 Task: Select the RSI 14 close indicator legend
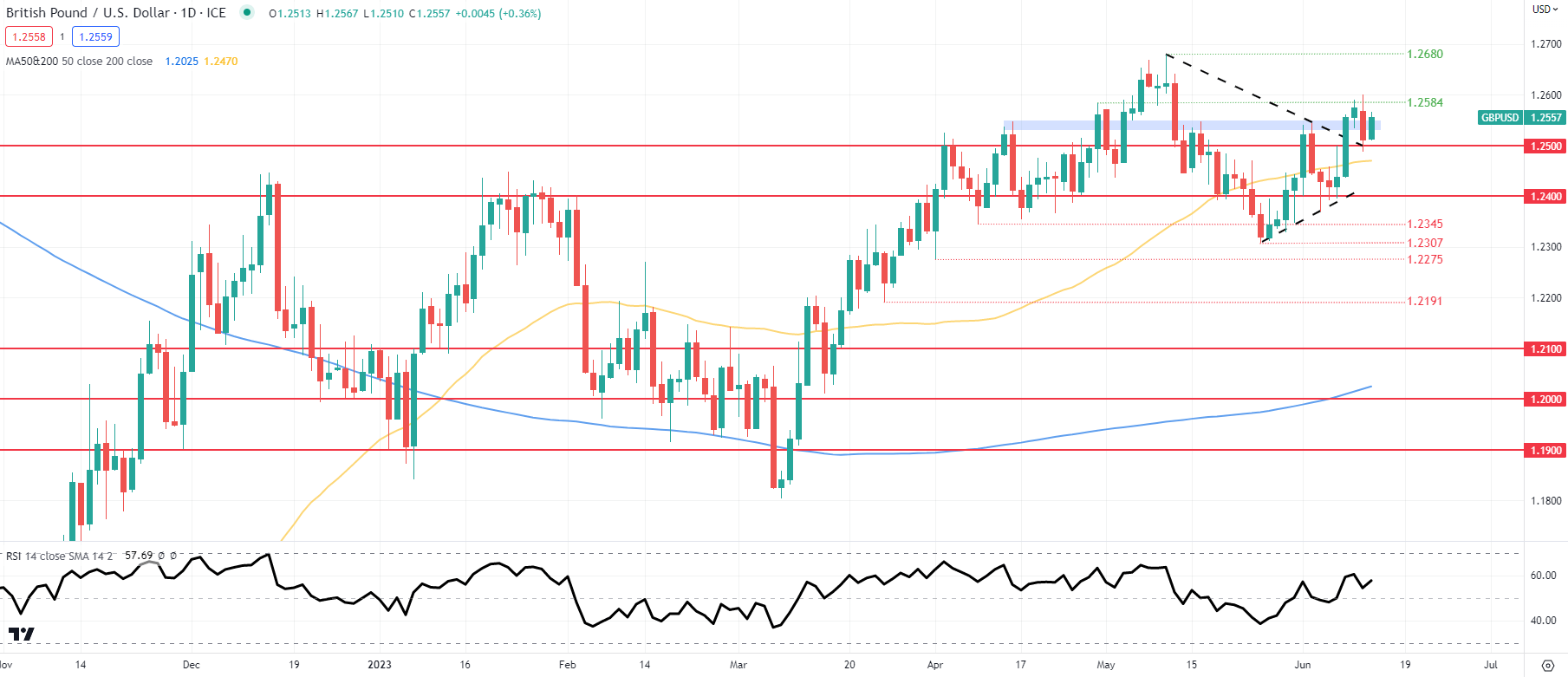click(x=59, y=556)
